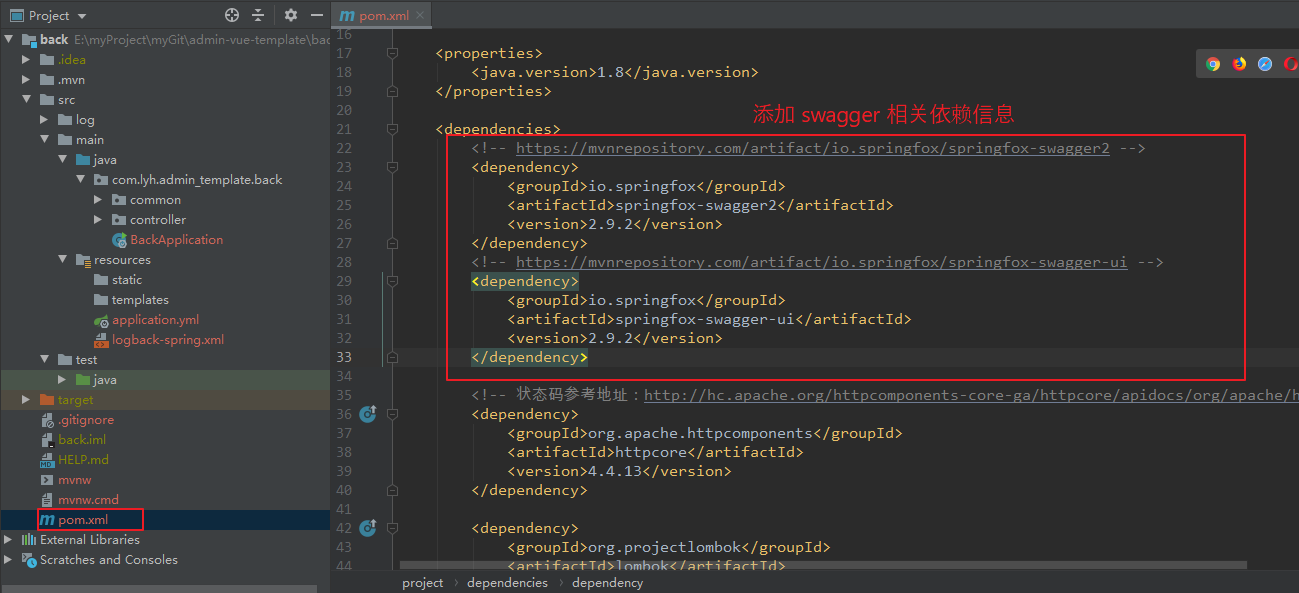This screenshot has width=1299, height=593.
Task: Click the project breadcrumb
Action: click(x=423, y=583)
